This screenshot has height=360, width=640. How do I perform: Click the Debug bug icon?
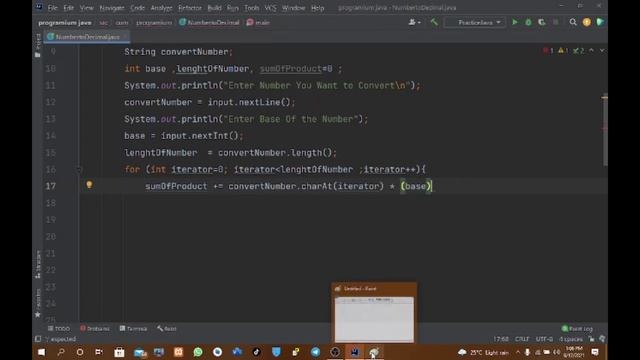[x=528, y=22]
